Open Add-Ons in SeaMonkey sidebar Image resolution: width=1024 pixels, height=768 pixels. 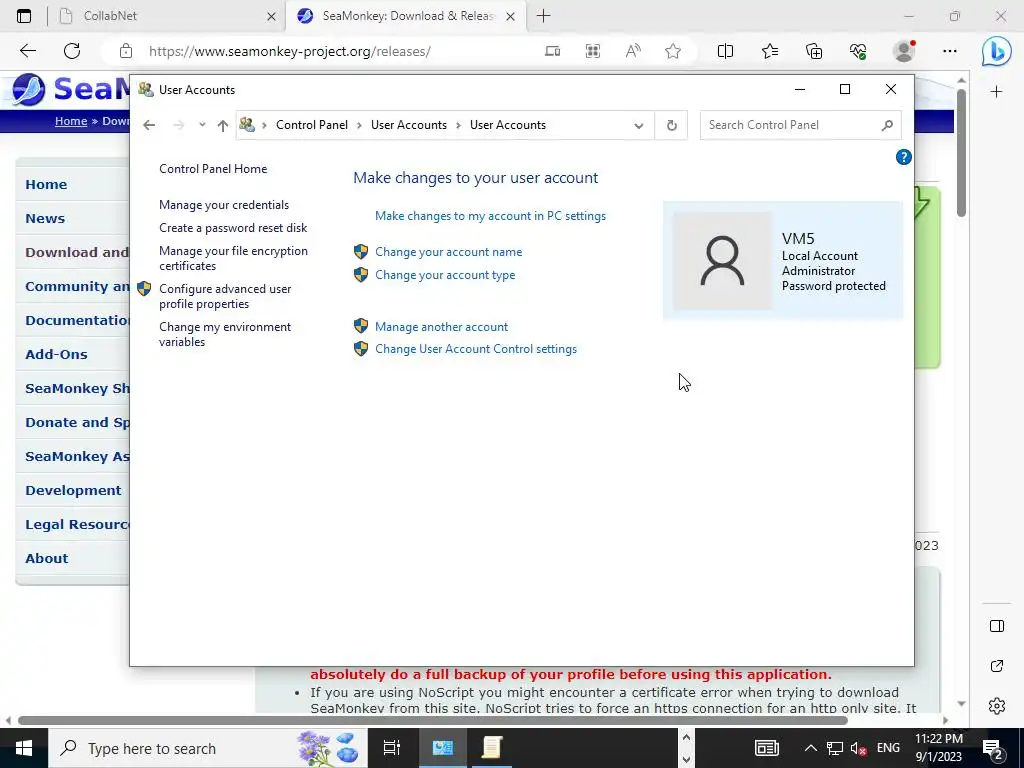point(56,354)
